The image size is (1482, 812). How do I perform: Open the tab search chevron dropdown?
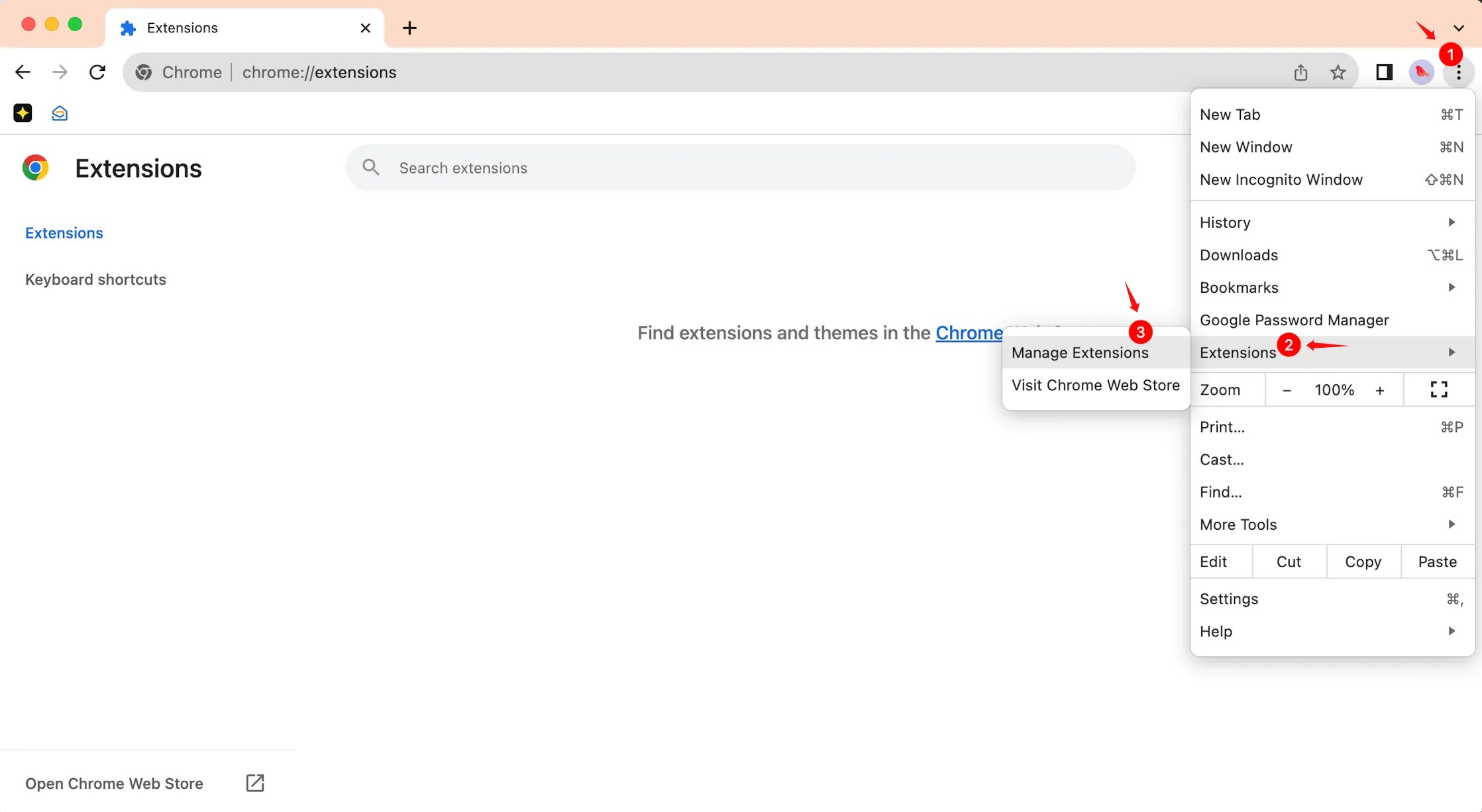tap(1459, 28)
